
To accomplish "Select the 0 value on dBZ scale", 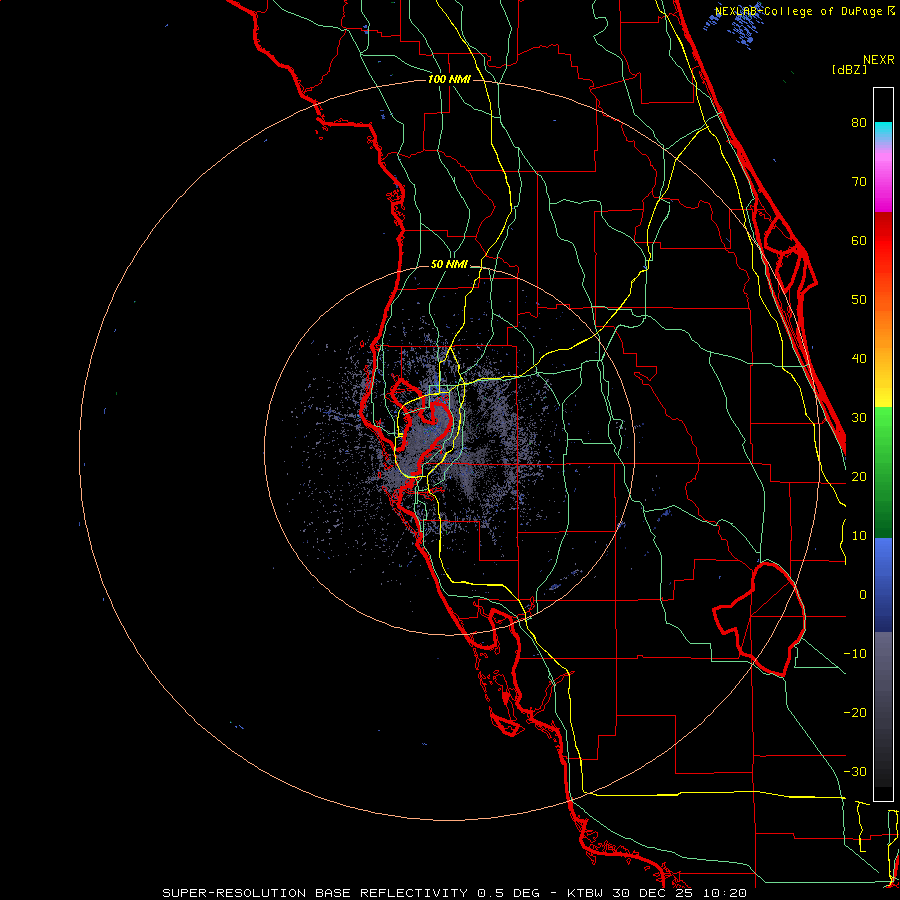I will [863, 595].
